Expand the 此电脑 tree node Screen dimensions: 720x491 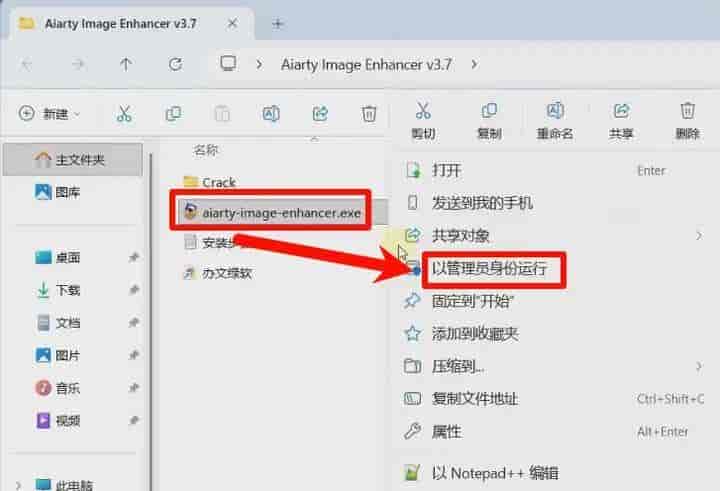coord(18,485)
